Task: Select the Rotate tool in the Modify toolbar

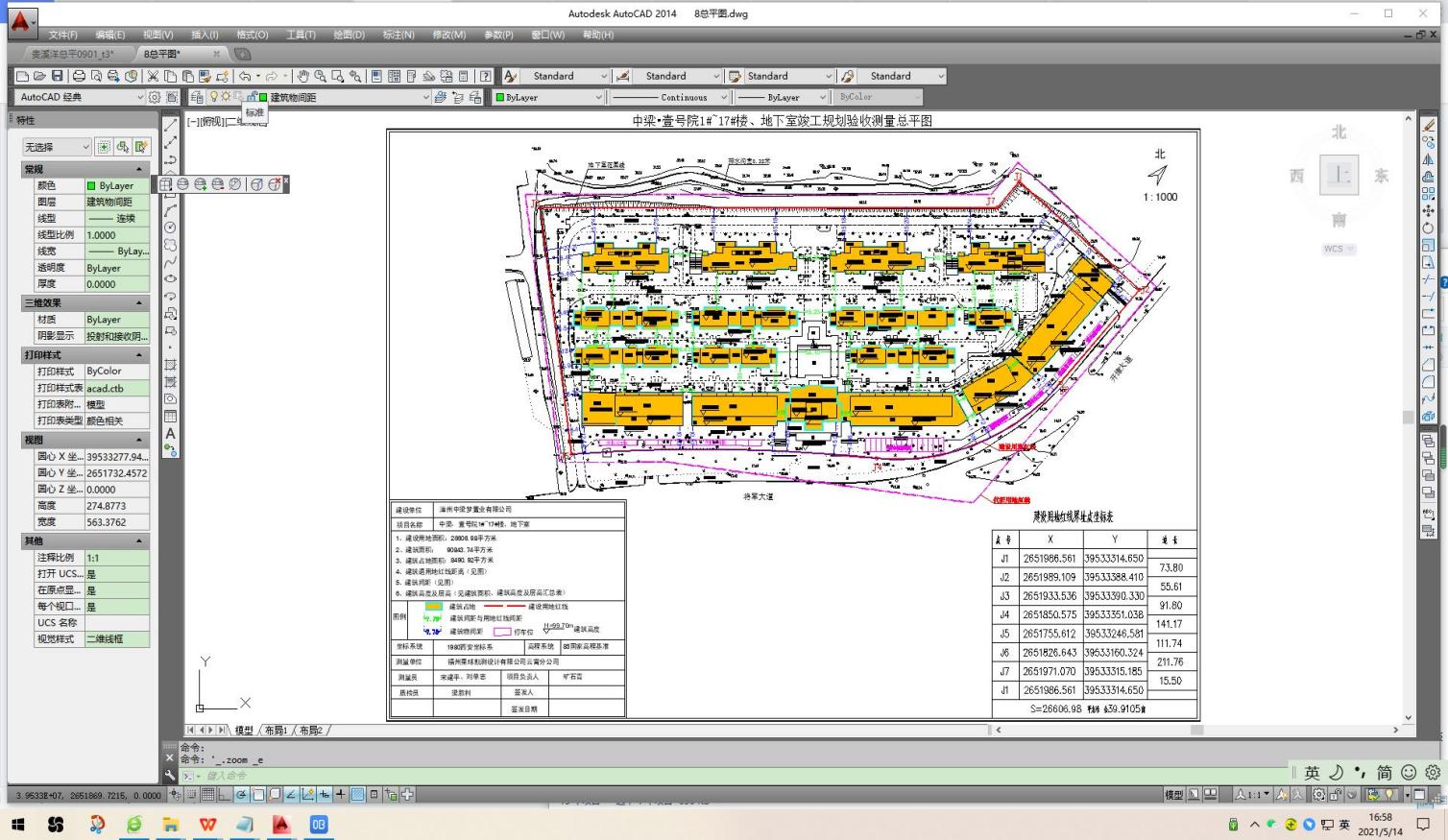Action: (1429, 228)
